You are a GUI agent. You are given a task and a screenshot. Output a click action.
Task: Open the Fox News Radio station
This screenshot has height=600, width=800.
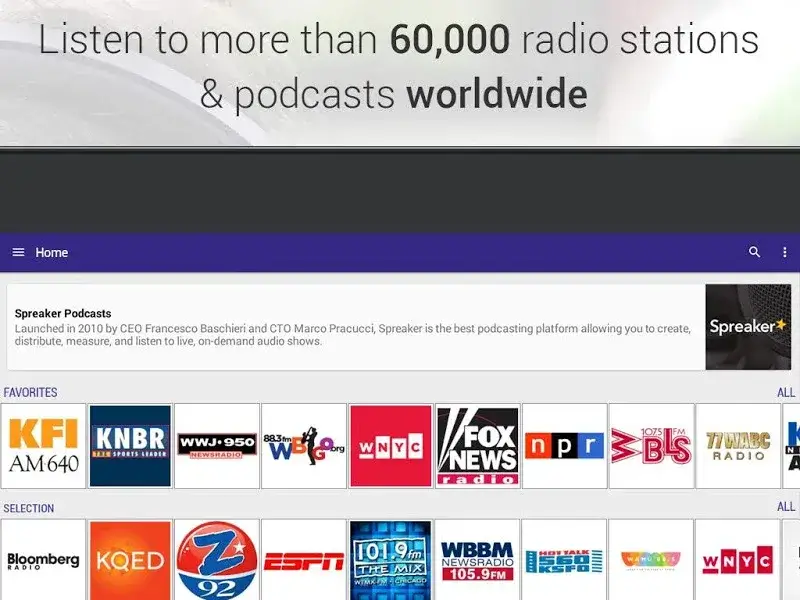(x=478, y=446)
